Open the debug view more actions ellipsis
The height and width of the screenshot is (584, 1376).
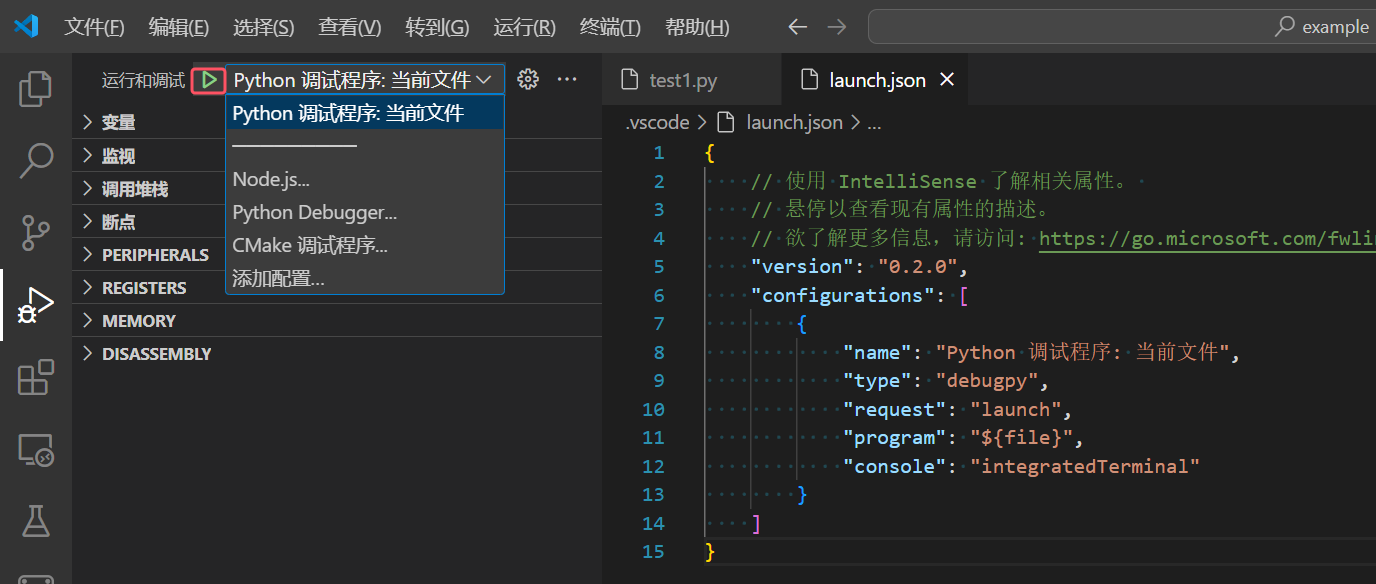(x=567, y=80)
